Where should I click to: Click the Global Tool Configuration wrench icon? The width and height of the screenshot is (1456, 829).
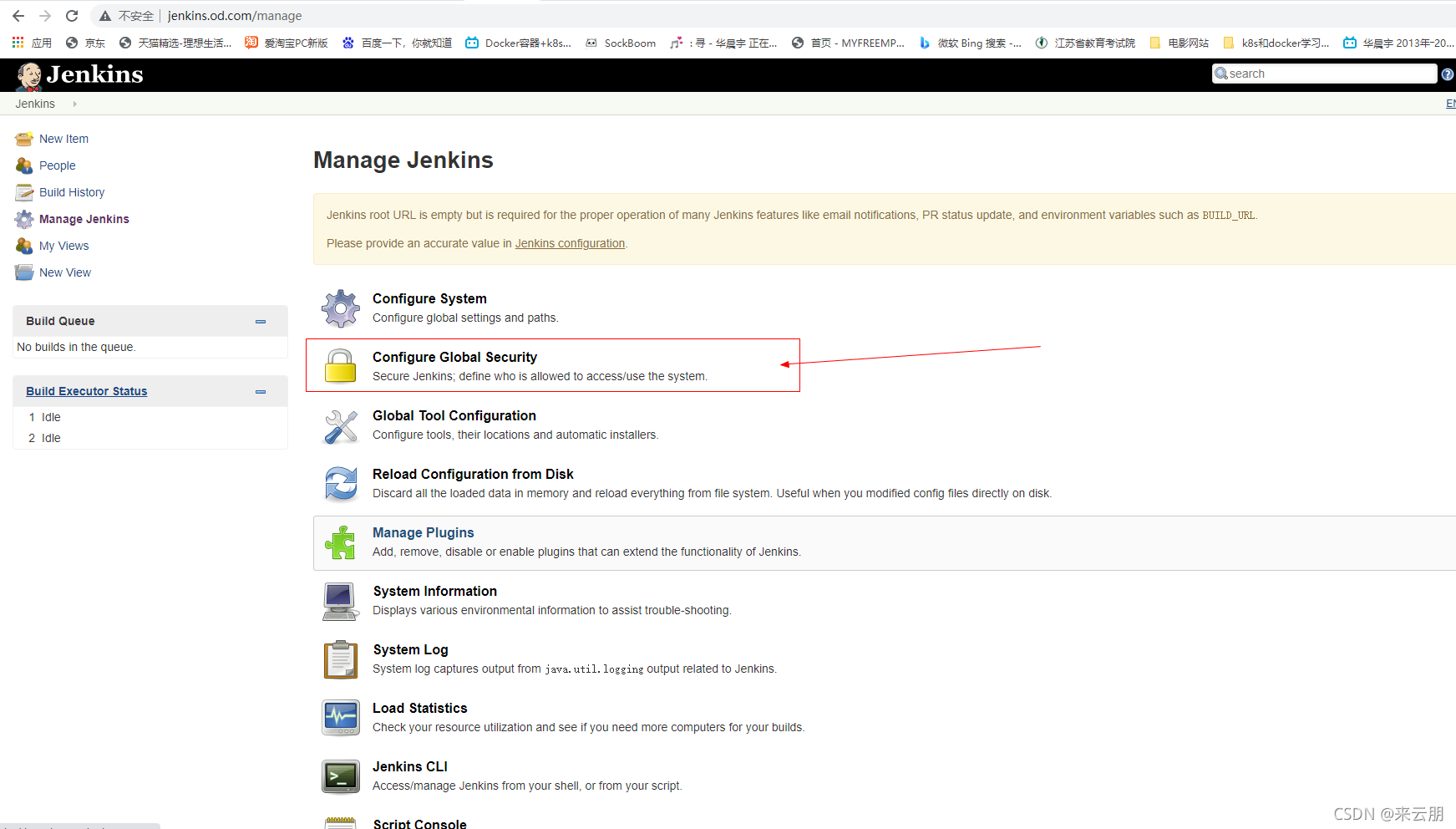pos(341,425)
